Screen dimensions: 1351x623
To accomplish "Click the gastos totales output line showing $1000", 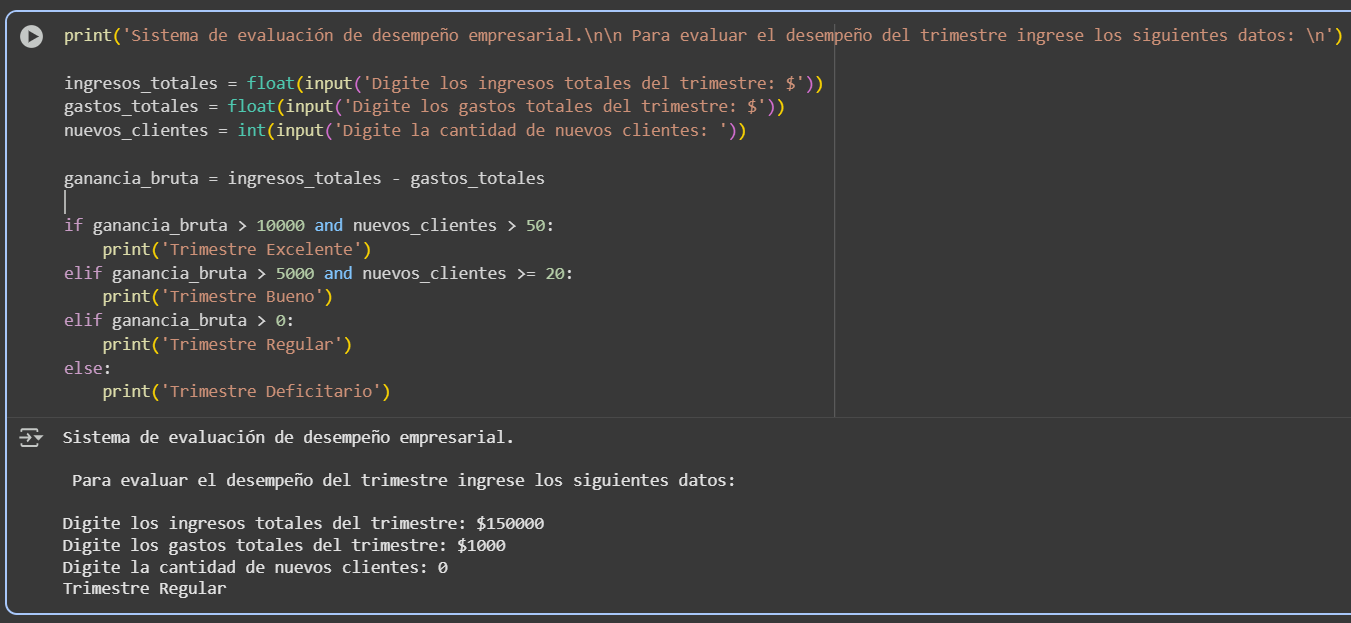I will [x=283, y=546].
